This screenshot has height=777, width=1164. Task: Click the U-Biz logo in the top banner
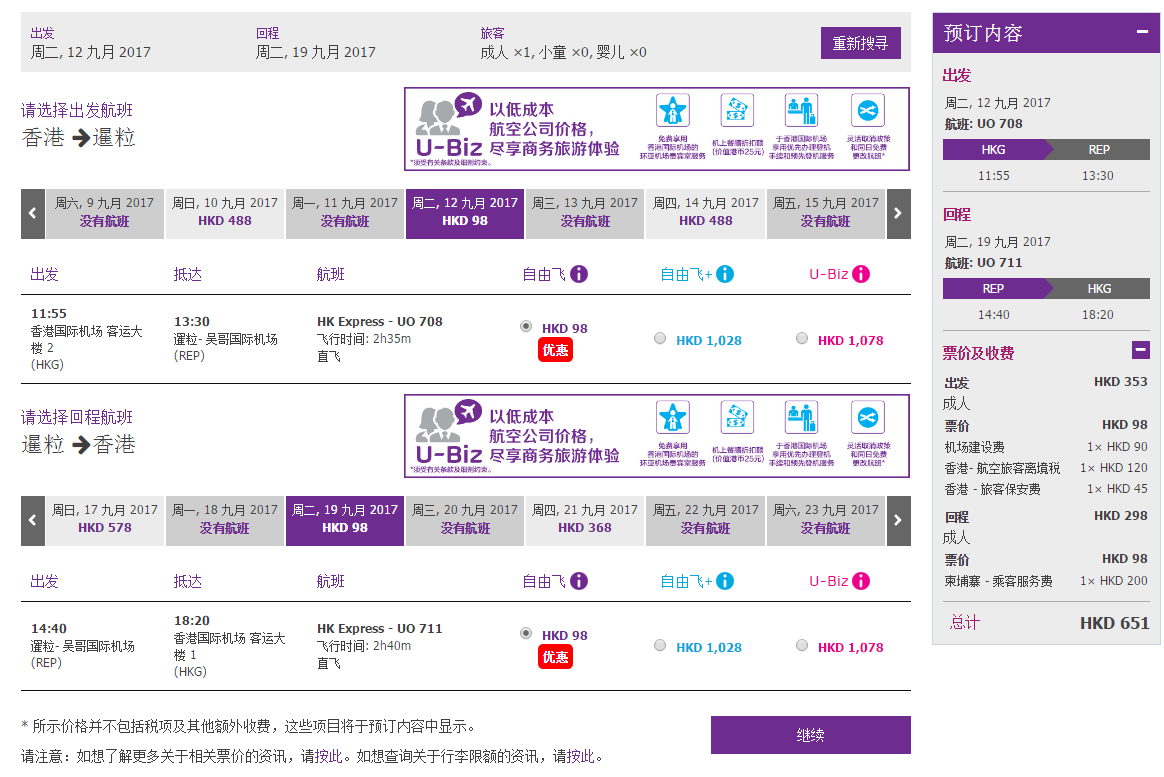tap(448, 126)
